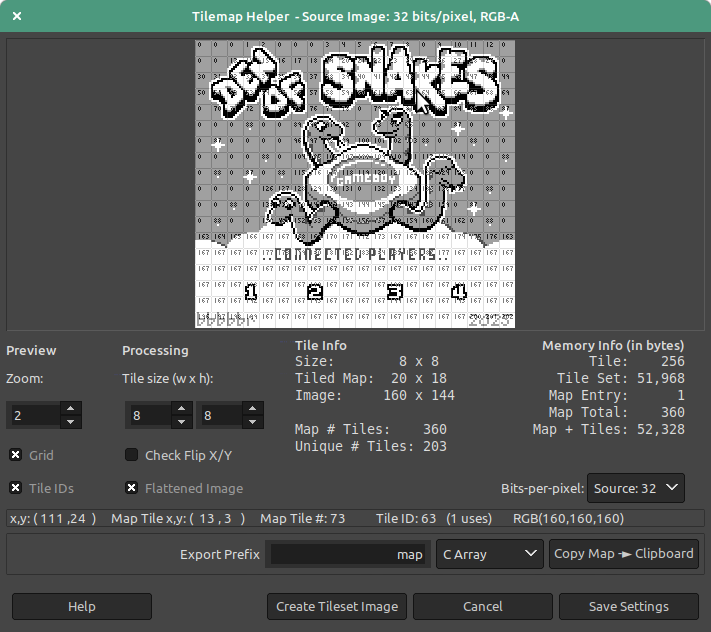Click Copy Map to Clipboard button
Viewport: 711px width, 632px height.
pos(623,554)
